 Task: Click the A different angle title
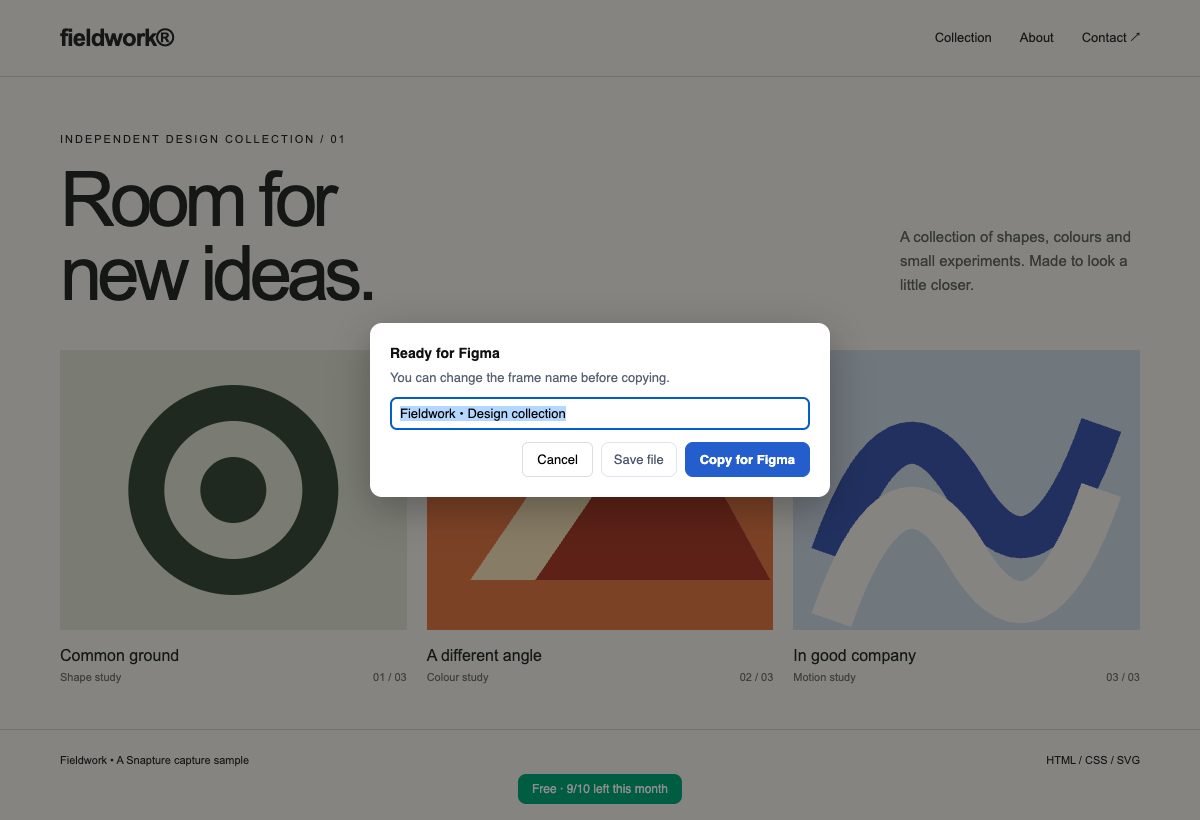click(484, 655)
